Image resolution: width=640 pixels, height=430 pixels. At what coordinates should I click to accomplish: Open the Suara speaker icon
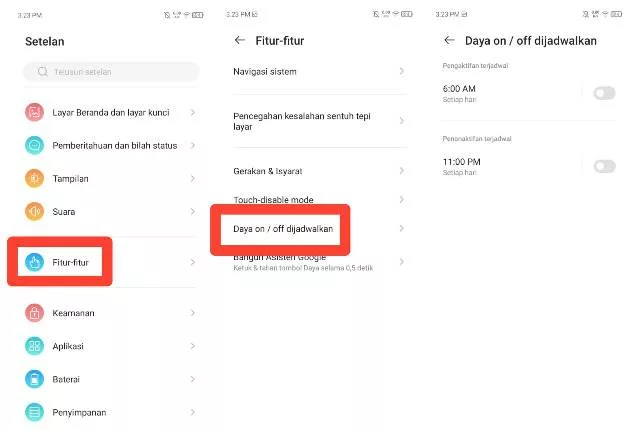(x=35, y=212)
